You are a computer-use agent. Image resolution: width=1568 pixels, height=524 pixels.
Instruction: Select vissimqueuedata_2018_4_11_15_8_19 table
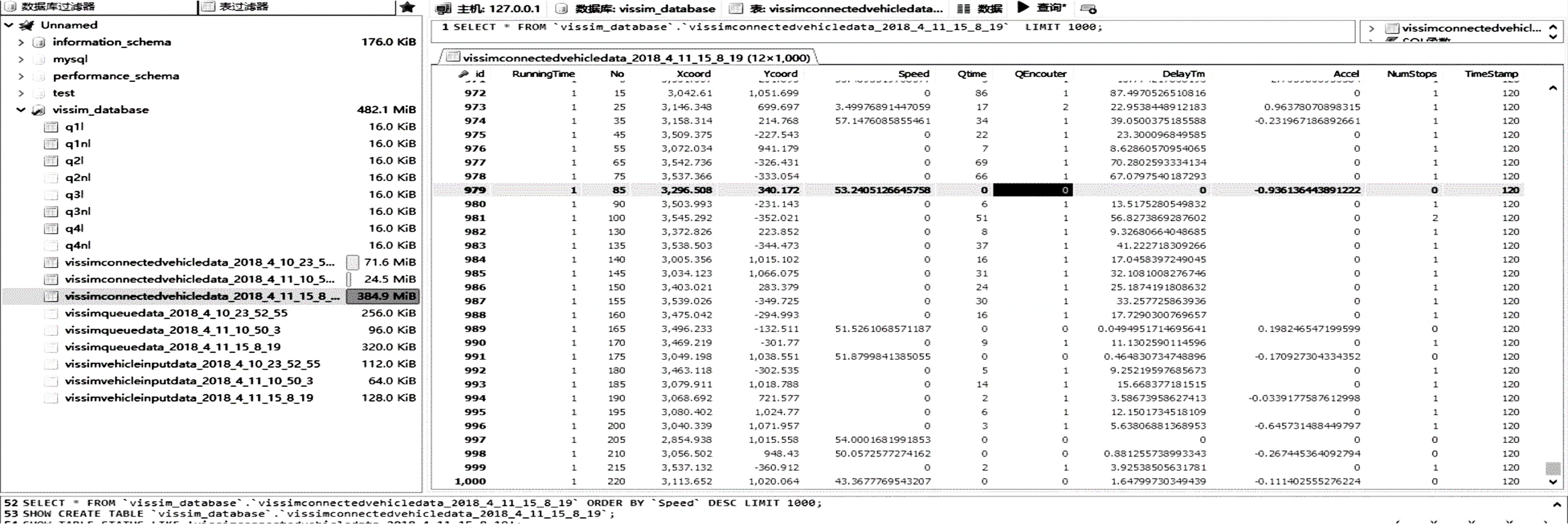(x=172, y=347)
